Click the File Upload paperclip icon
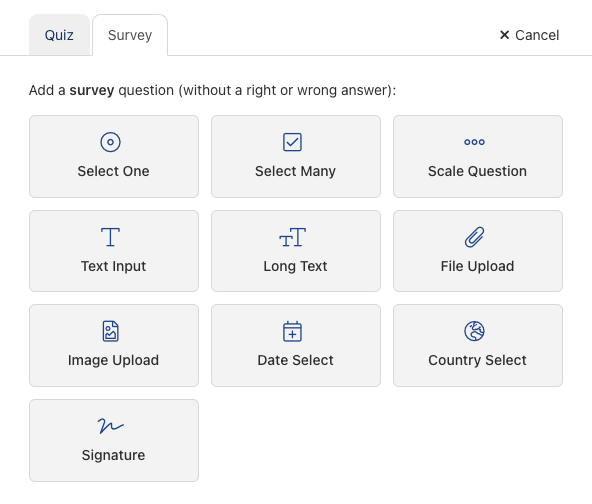 point(474,237)
